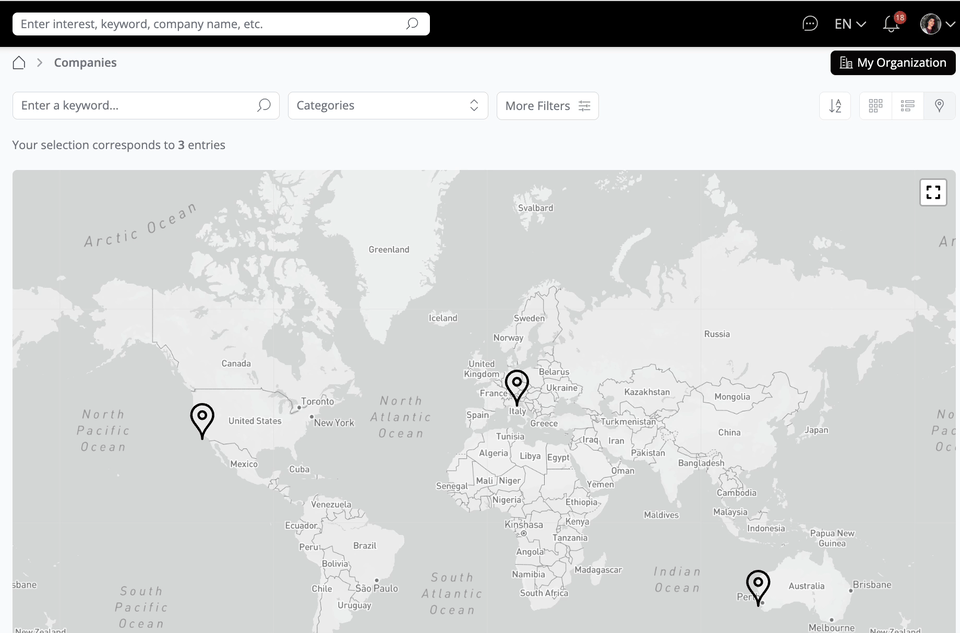Switch to map view
The width and height of the screenshot is (960, 633).
pos(939,106)
